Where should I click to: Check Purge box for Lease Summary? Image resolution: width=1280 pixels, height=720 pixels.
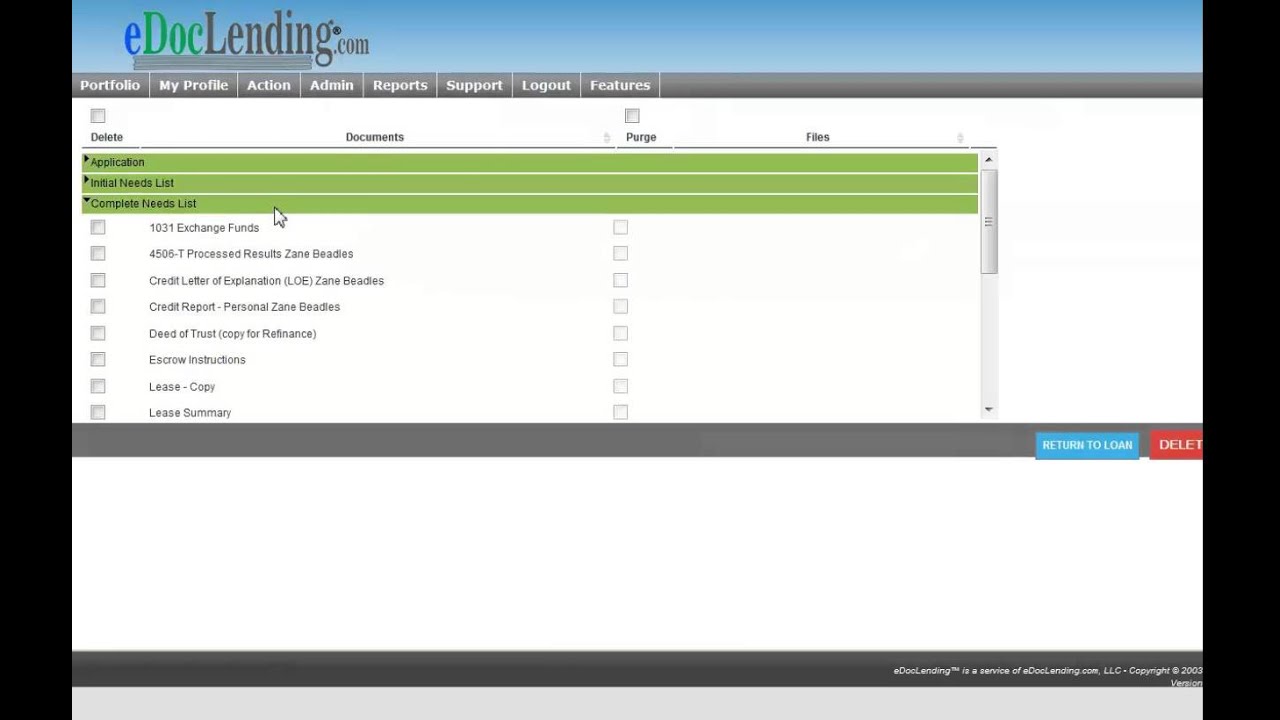tap(621, 412)
